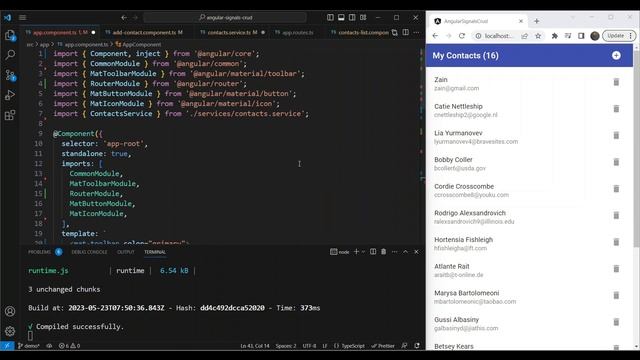
Task: Open a new Chrome tab
Action: (537, 21)
